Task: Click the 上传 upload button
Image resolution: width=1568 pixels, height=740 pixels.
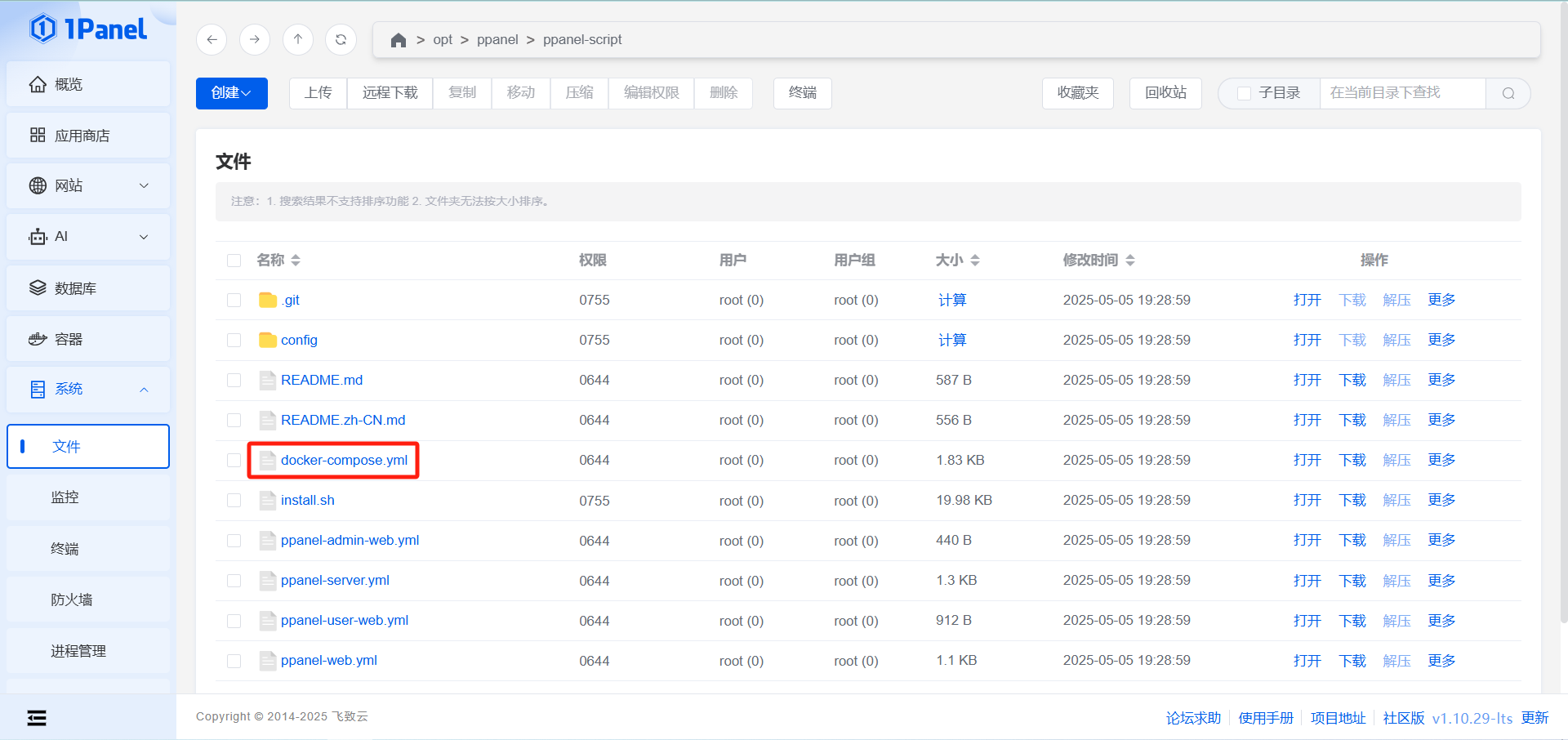Action: 318,93
